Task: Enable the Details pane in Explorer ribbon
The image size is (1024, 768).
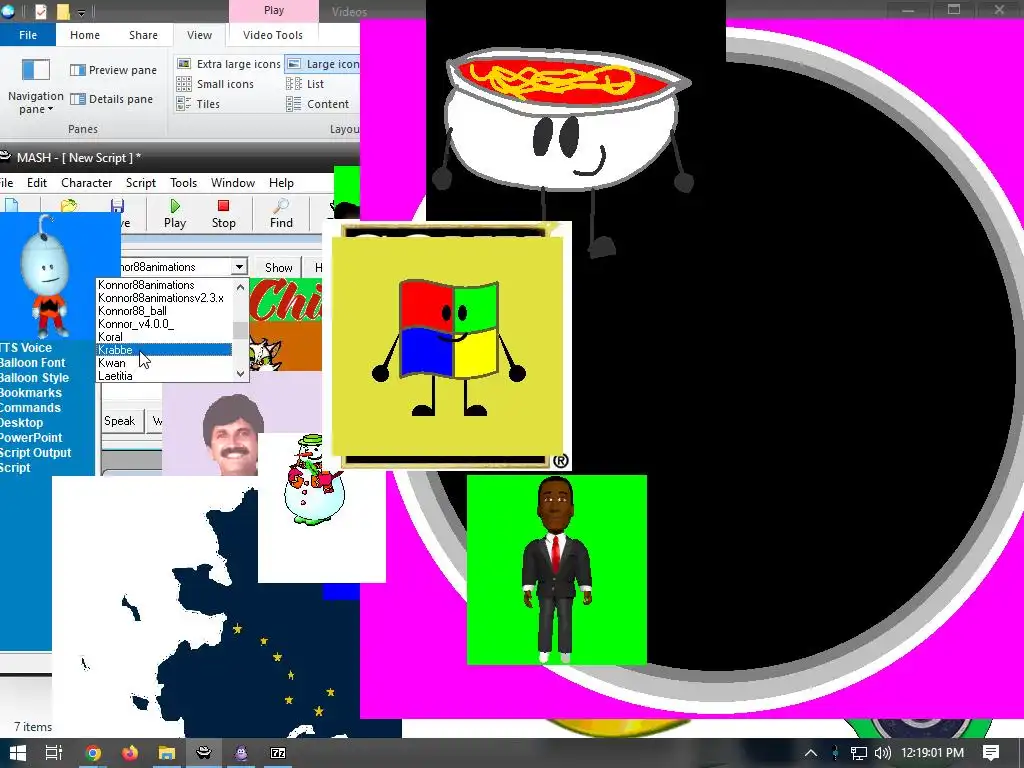Action: [x=112, y=99]
